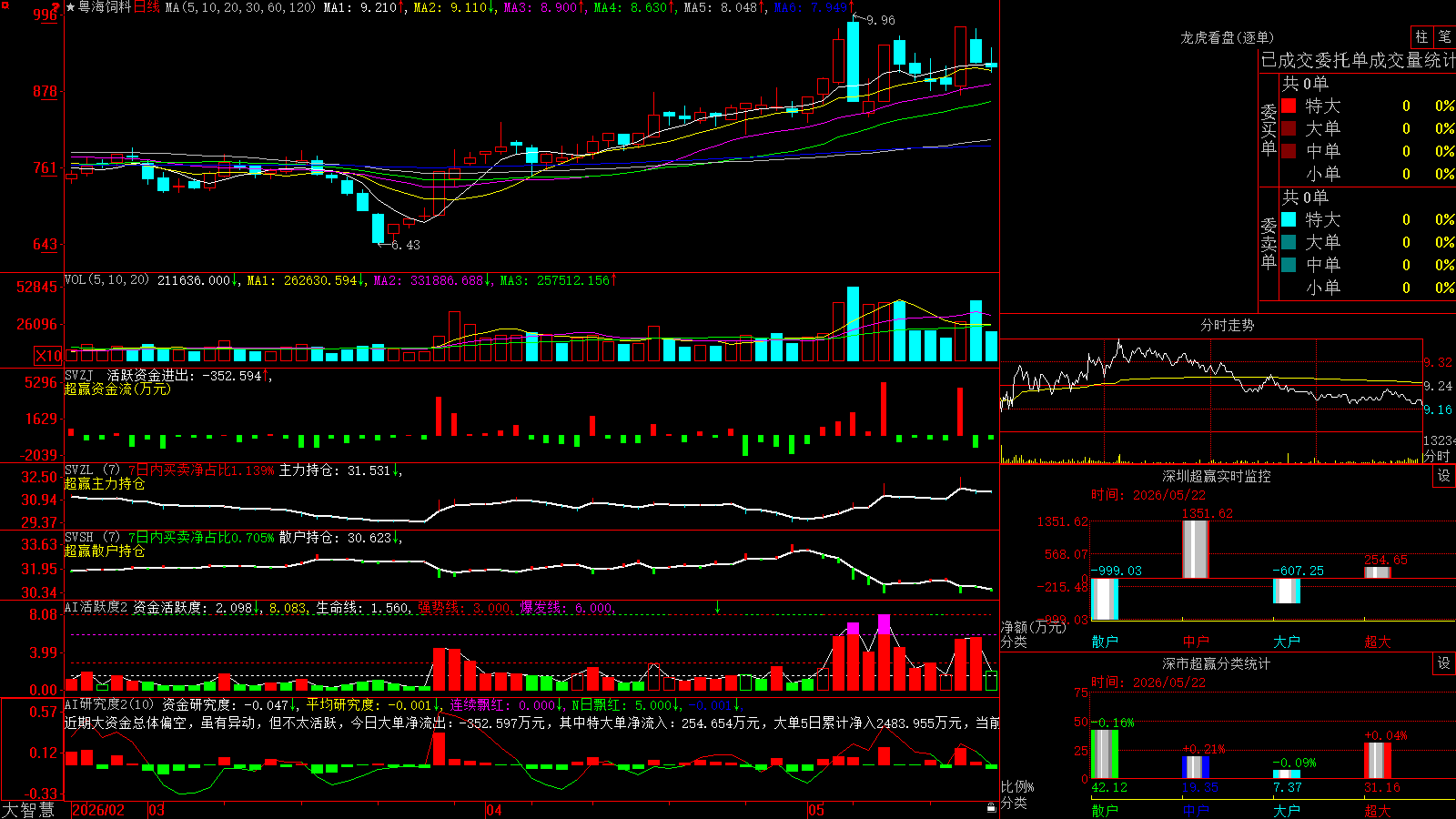
Task: Click the cyan 特大 sell order swatch
Action: tap(1289, 219)
